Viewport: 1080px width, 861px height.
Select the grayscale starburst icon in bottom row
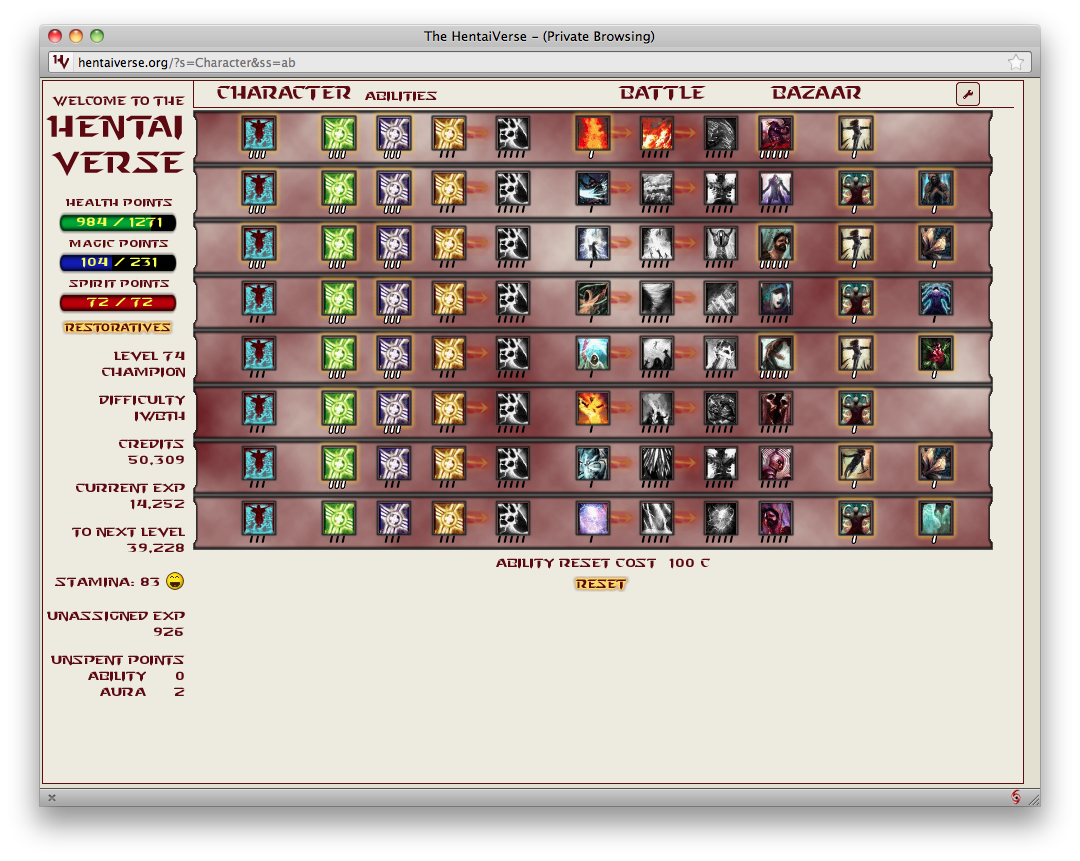tap(720, 519)
